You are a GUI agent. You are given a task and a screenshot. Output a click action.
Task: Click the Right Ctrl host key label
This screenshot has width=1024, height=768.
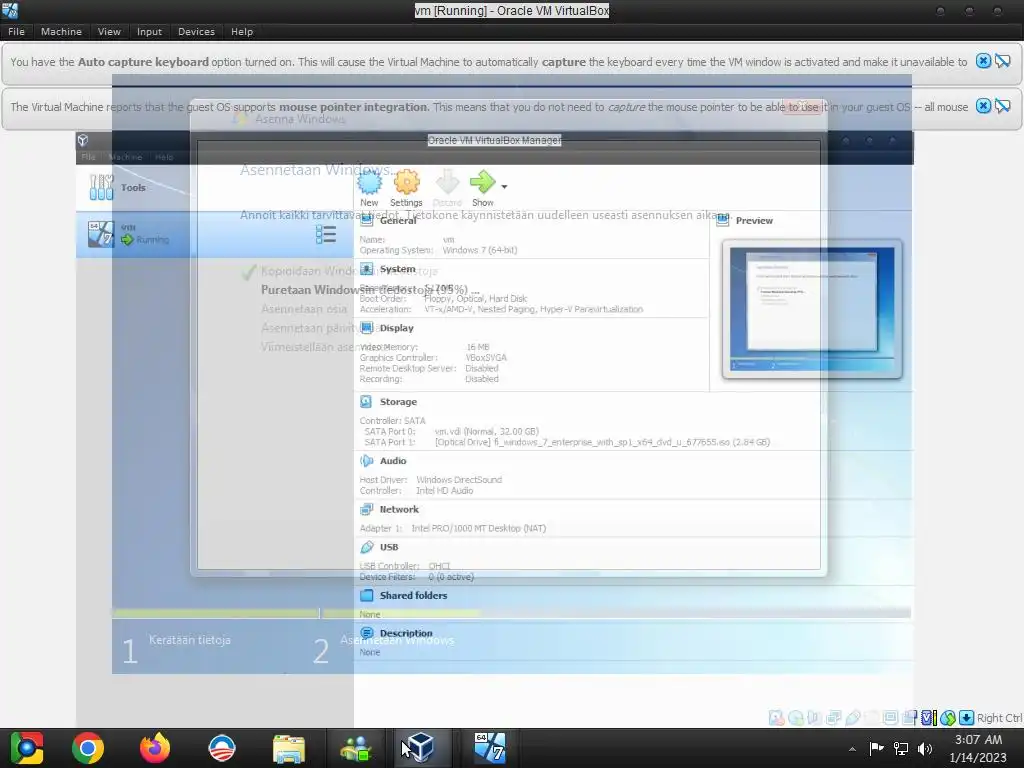999,718
